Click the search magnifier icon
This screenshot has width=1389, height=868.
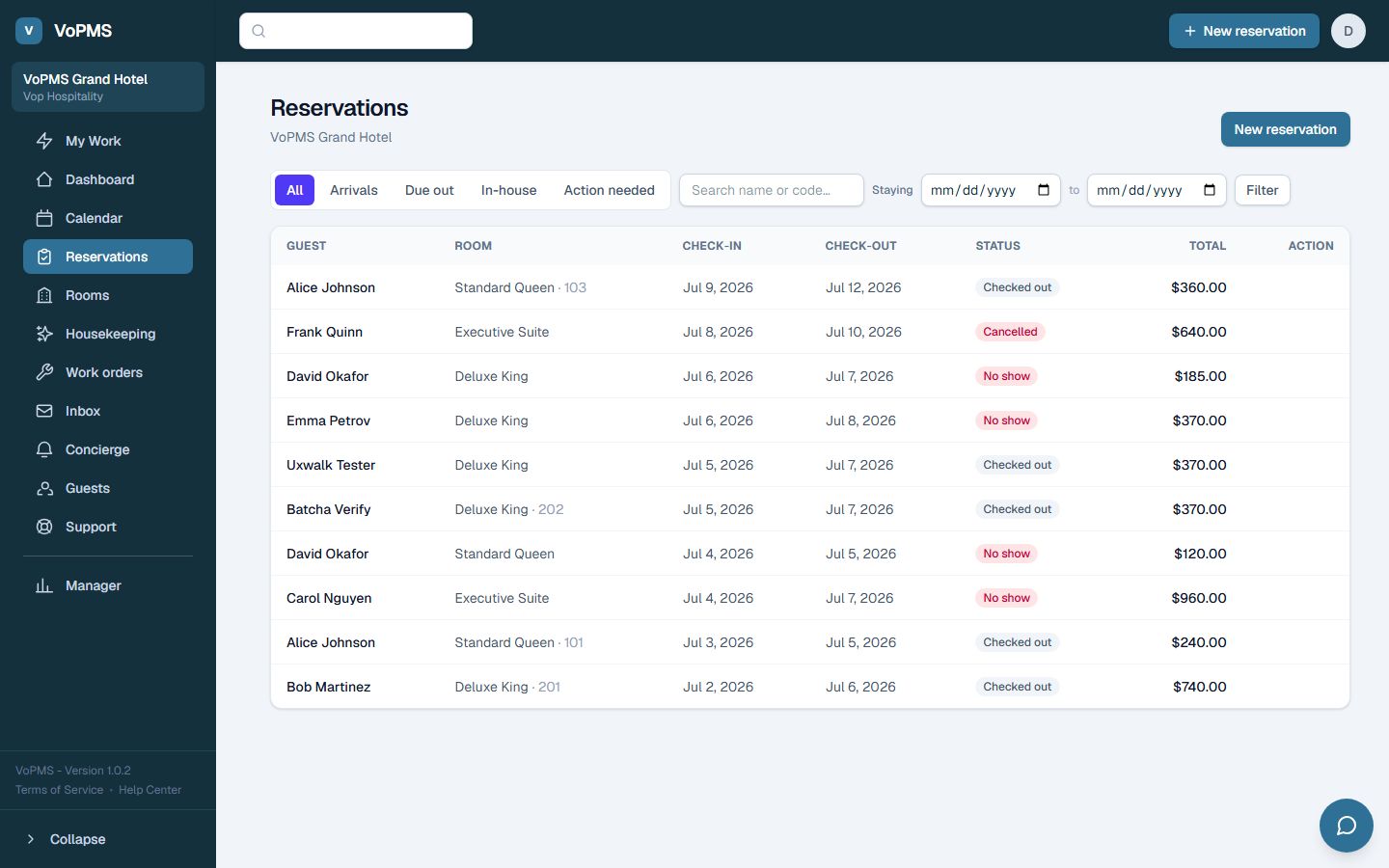259,31
